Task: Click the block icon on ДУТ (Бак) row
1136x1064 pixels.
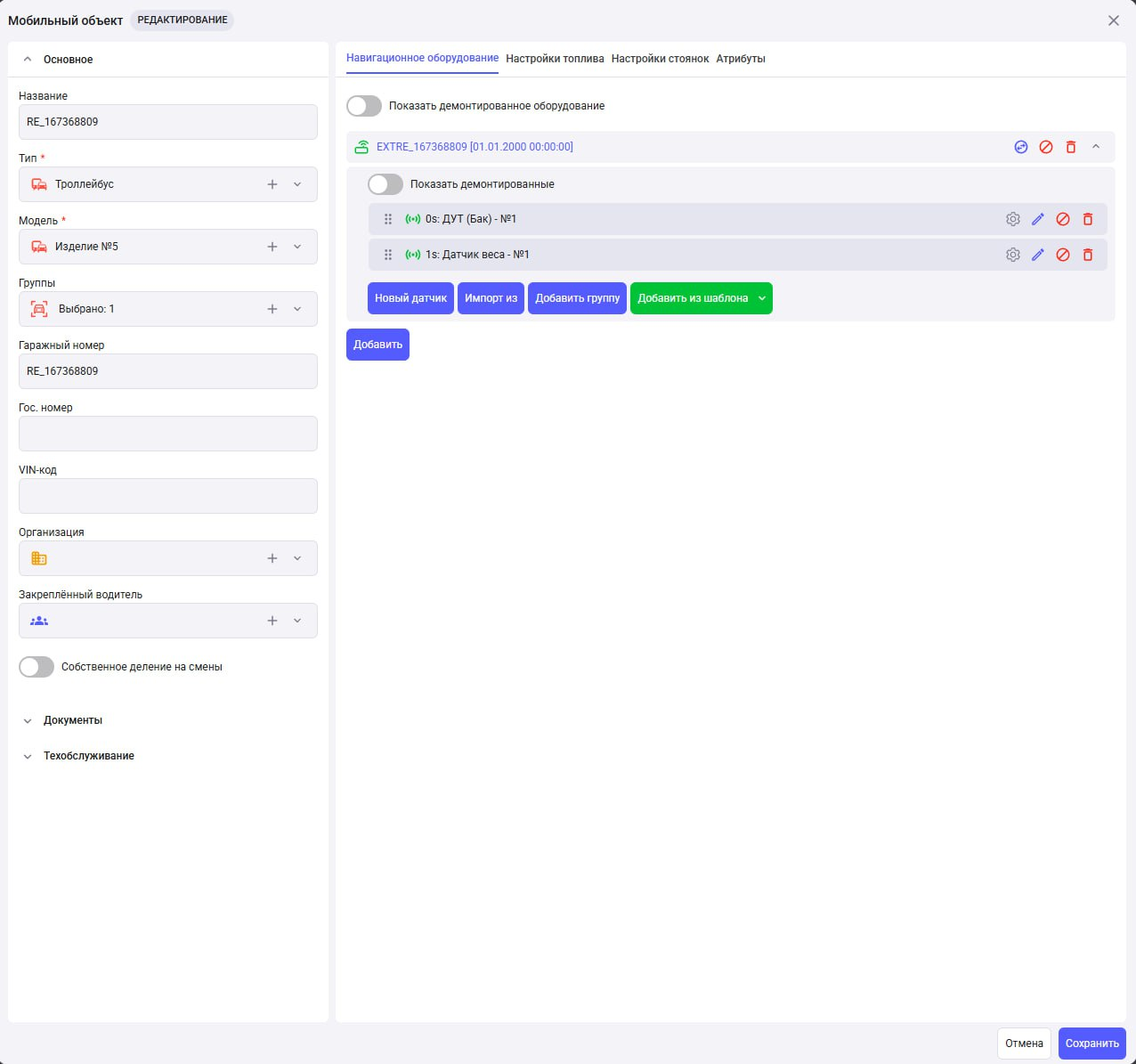Action: (1063, 219)
